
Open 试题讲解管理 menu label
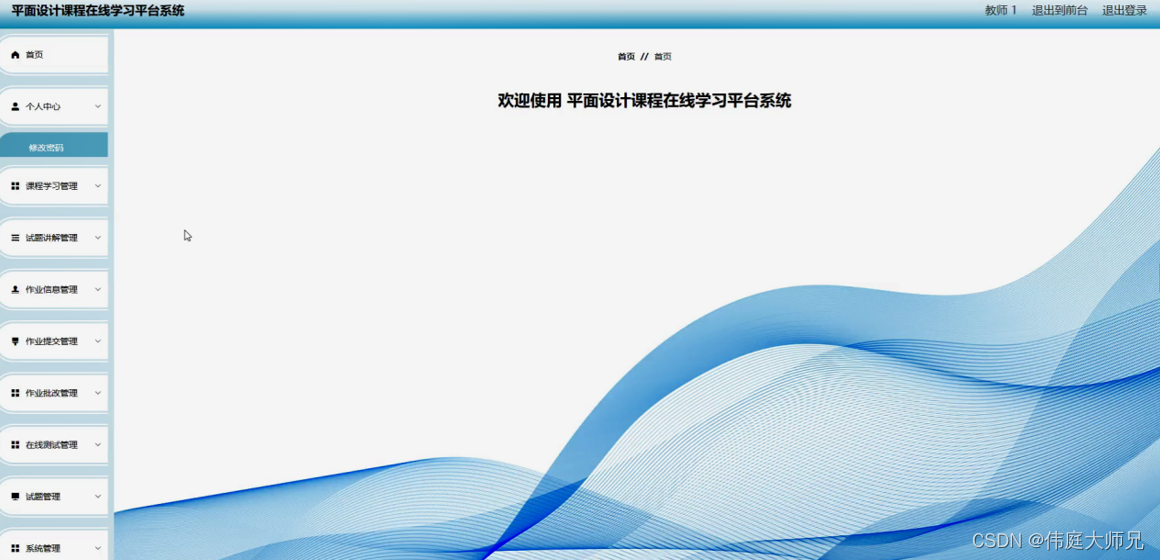51,238
